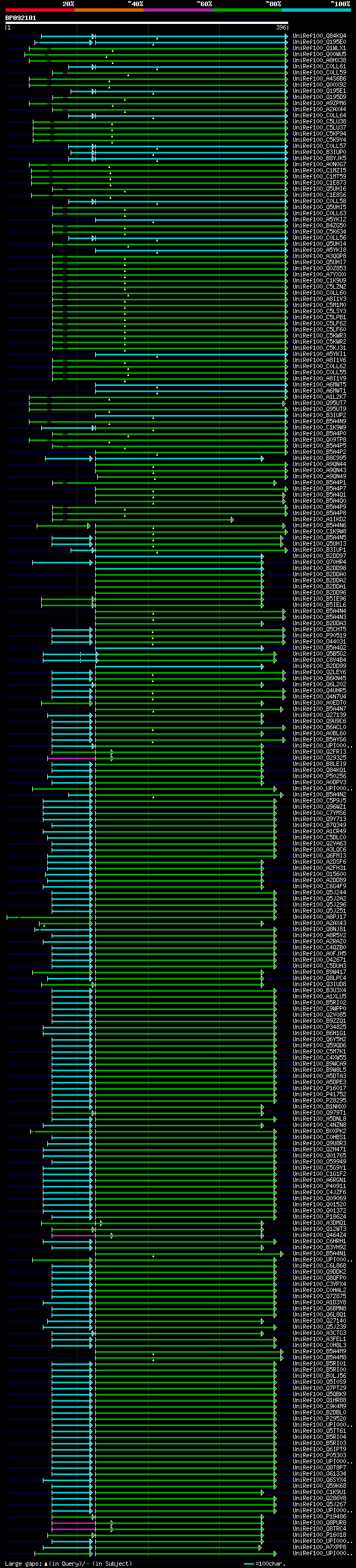Screen dimensions: 356x1568
Task: Select UniRef100_Q7Z875 label
Action: tap(319, 1297)
